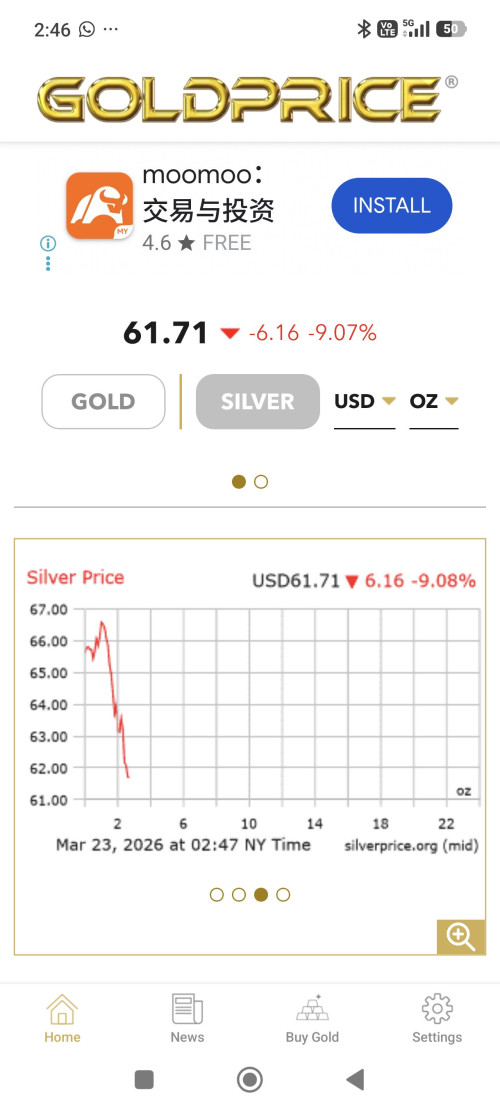Open Settings gear icon
500x1111 pixels.
437,1008
